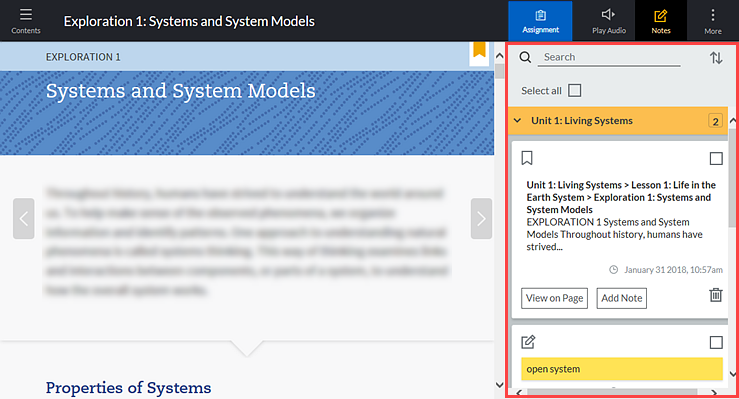
Task: Click the 'EXPLORATION 1' label
Action: click(x=83, y=57)
